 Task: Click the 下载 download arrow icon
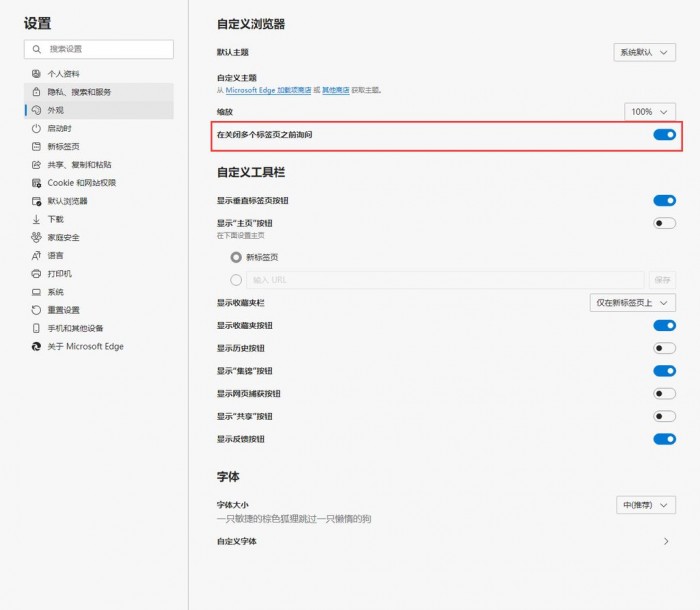tap(36, 219)
